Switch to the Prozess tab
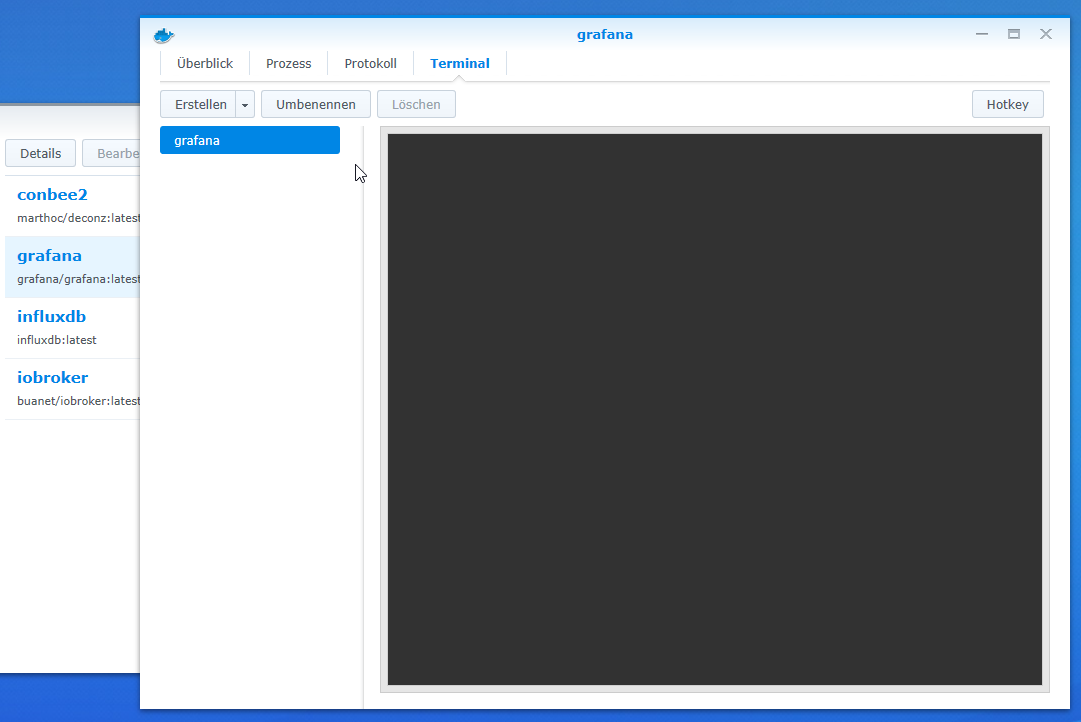 pos(288,63)
